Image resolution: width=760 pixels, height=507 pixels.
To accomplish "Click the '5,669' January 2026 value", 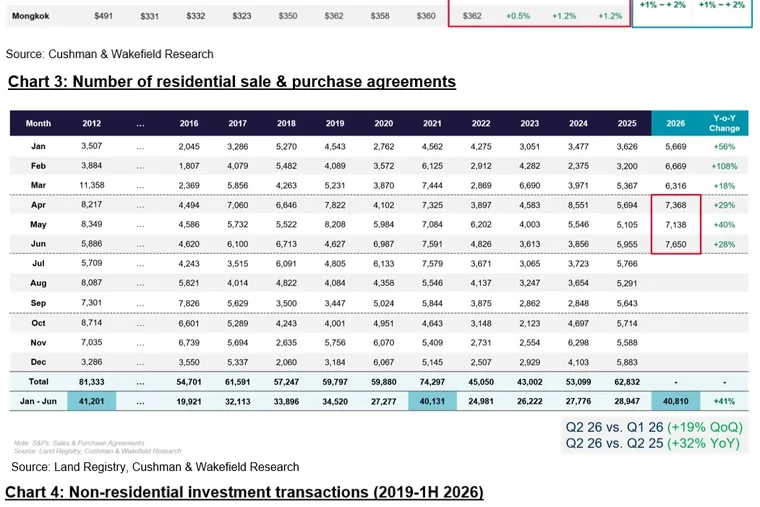I will point(676,146).
